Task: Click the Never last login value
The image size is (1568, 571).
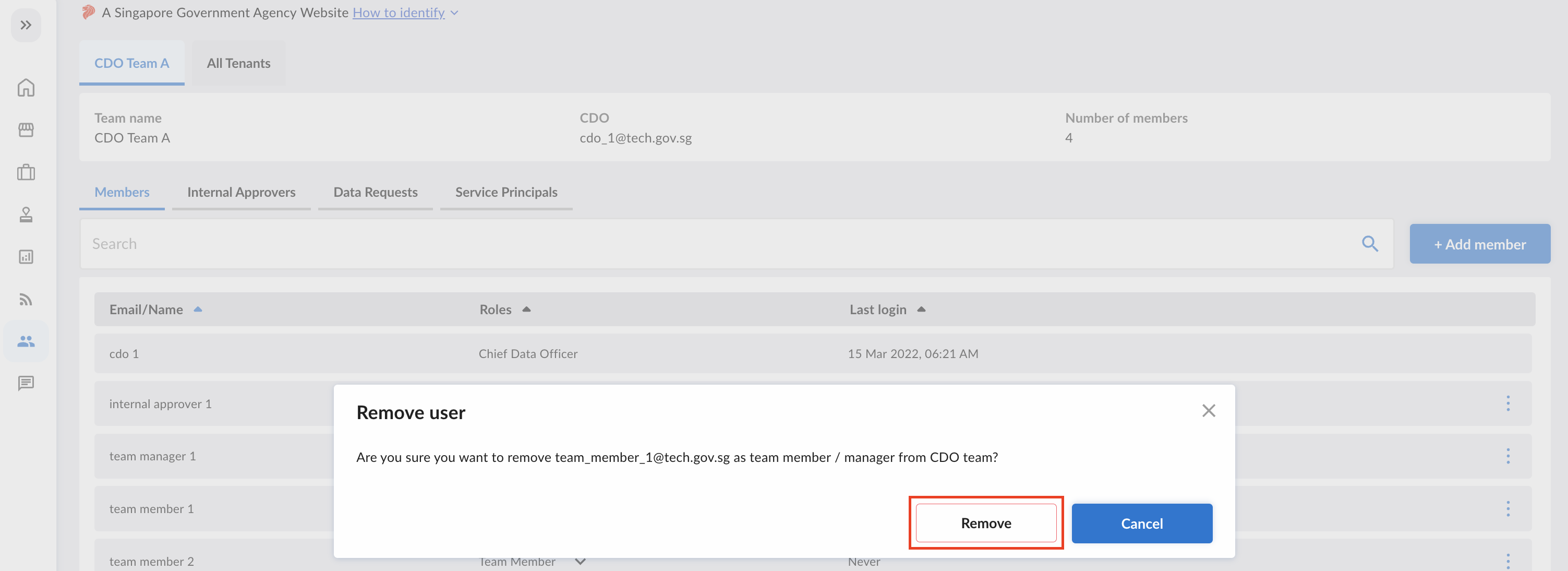Action: [864, 562]
